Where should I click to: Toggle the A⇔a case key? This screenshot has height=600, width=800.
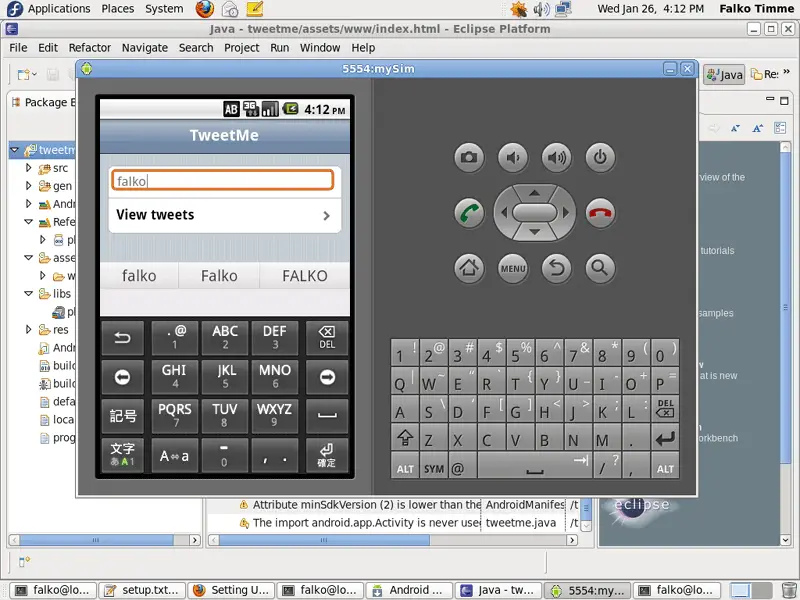pos(174,455)
